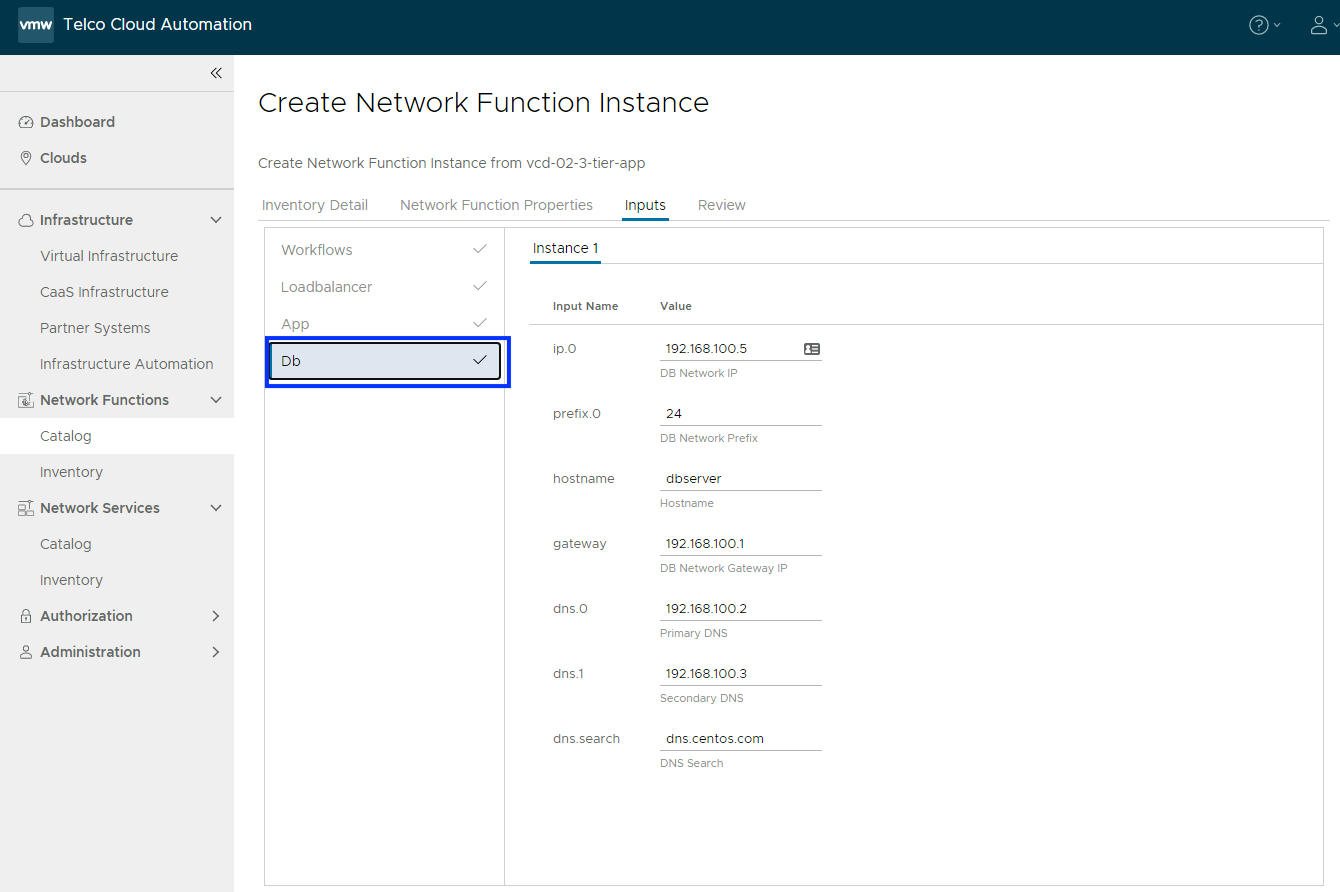Open the Network Function Properties tab
Screen dimensions: 1340x892
tap(496, 205)
